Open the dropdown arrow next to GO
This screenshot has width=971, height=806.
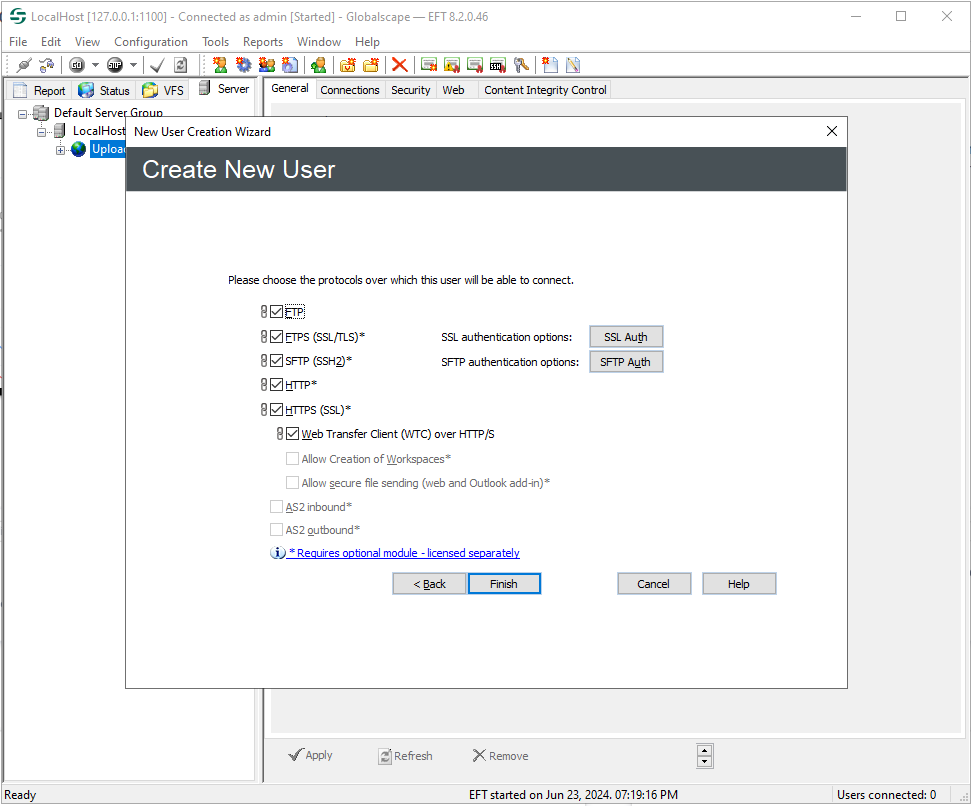[x=95, y=64]
